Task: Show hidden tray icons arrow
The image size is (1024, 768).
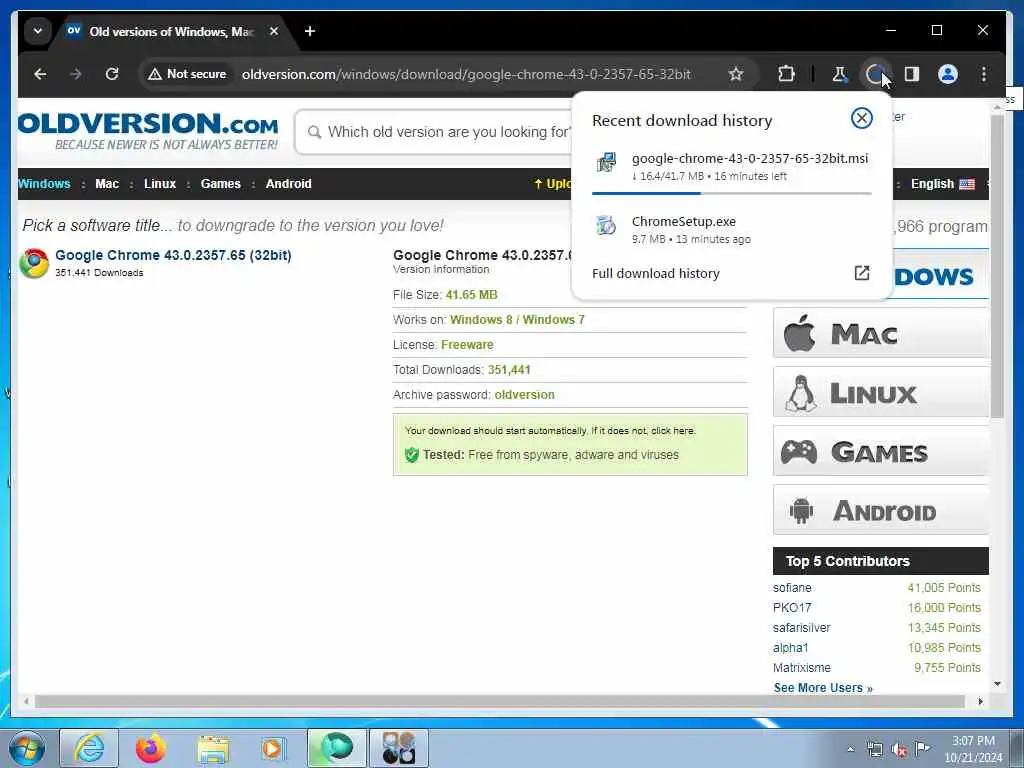Action: coord(850,750)
